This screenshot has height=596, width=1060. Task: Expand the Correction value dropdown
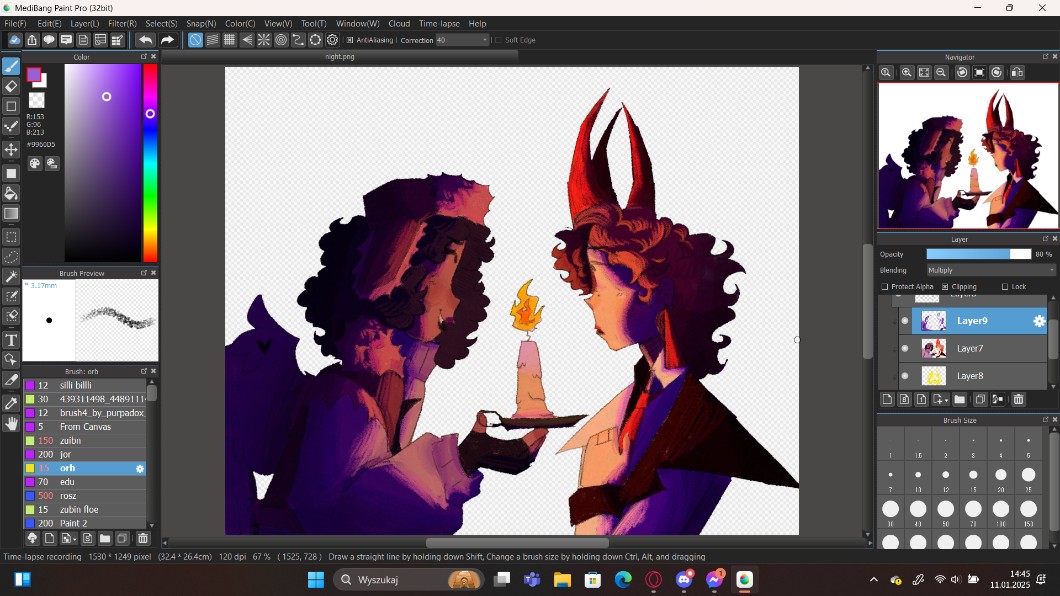(485, 40)
